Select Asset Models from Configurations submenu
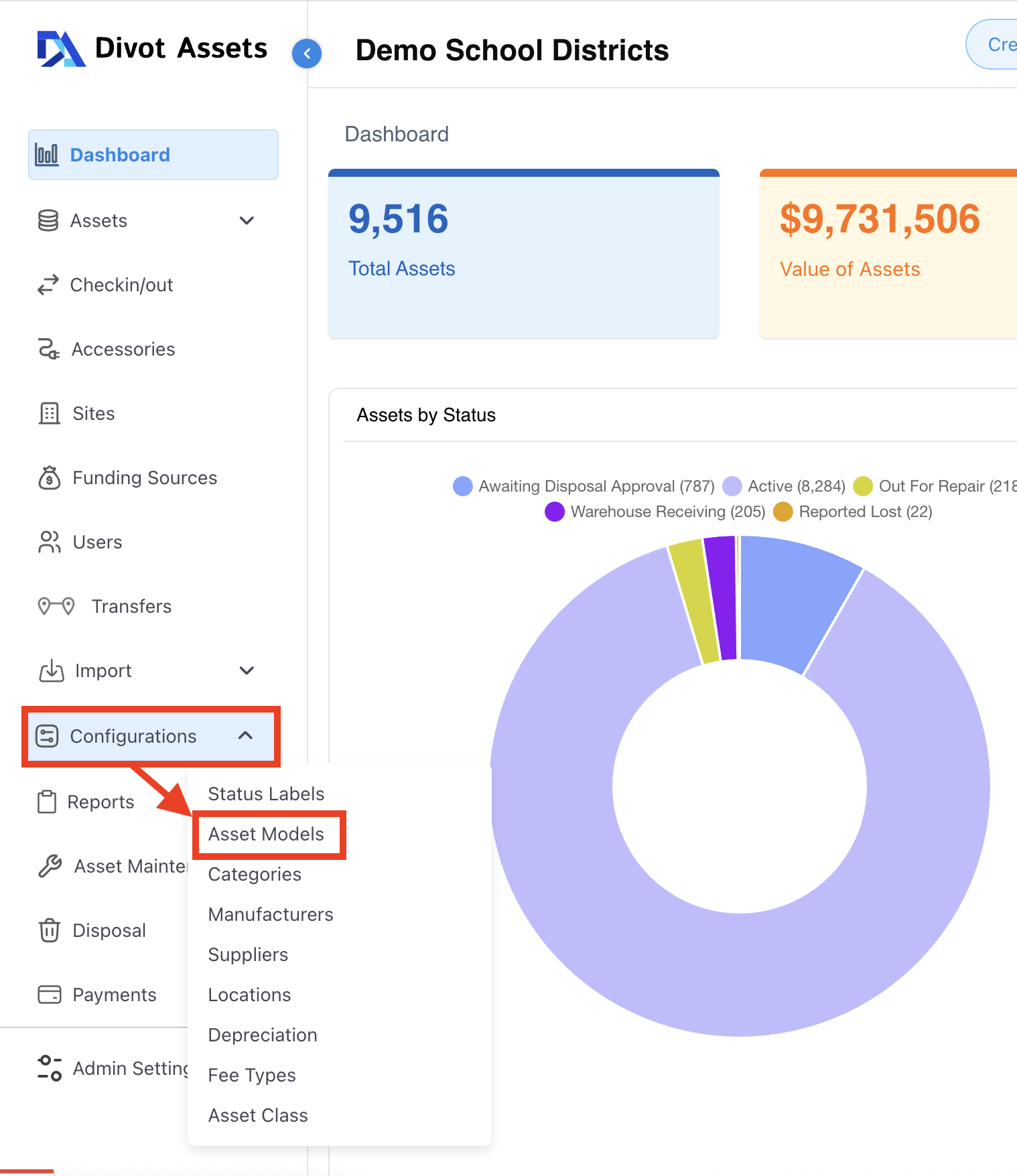Image resolution: width=1017 pixels, height=1176 pixels. (266, 834)
